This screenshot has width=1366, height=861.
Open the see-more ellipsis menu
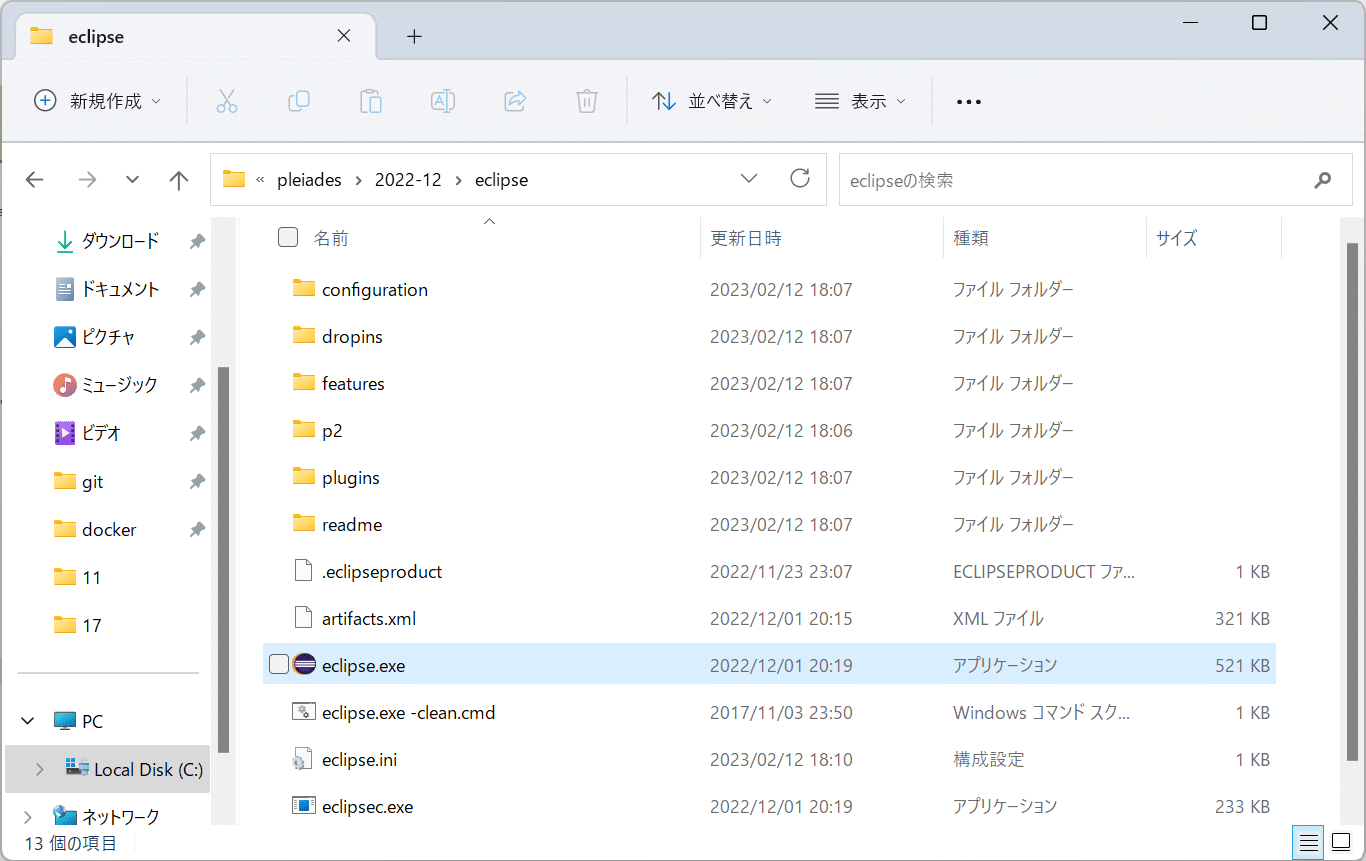968,100
